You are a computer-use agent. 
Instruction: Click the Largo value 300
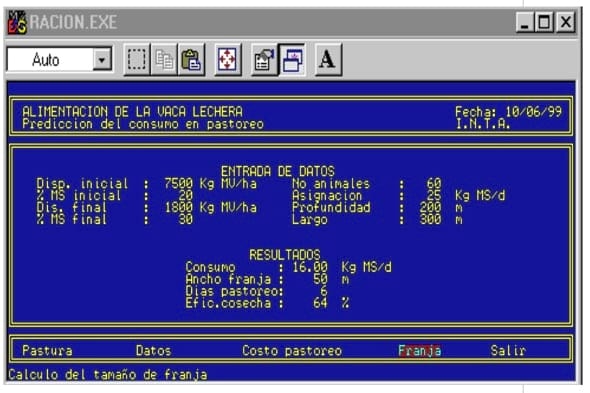coord(430,219)
